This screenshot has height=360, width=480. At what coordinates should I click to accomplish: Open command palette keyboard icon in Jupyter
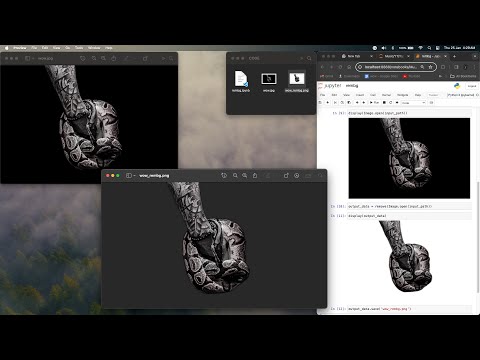pyautogui.click(x=431, y=103)
